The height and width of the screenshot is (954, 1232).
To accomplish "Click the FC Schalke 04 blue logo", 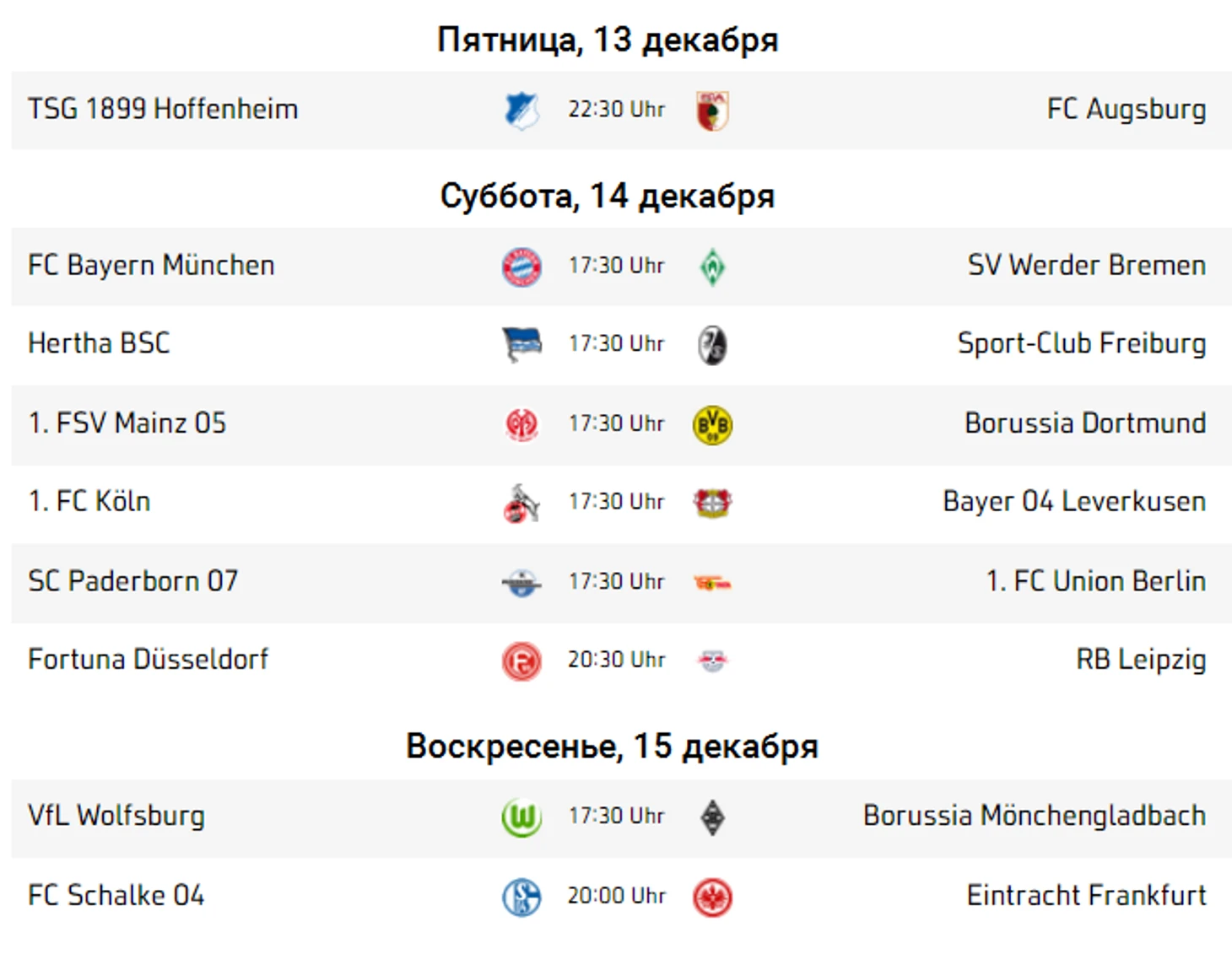I will tap(521, 897).
